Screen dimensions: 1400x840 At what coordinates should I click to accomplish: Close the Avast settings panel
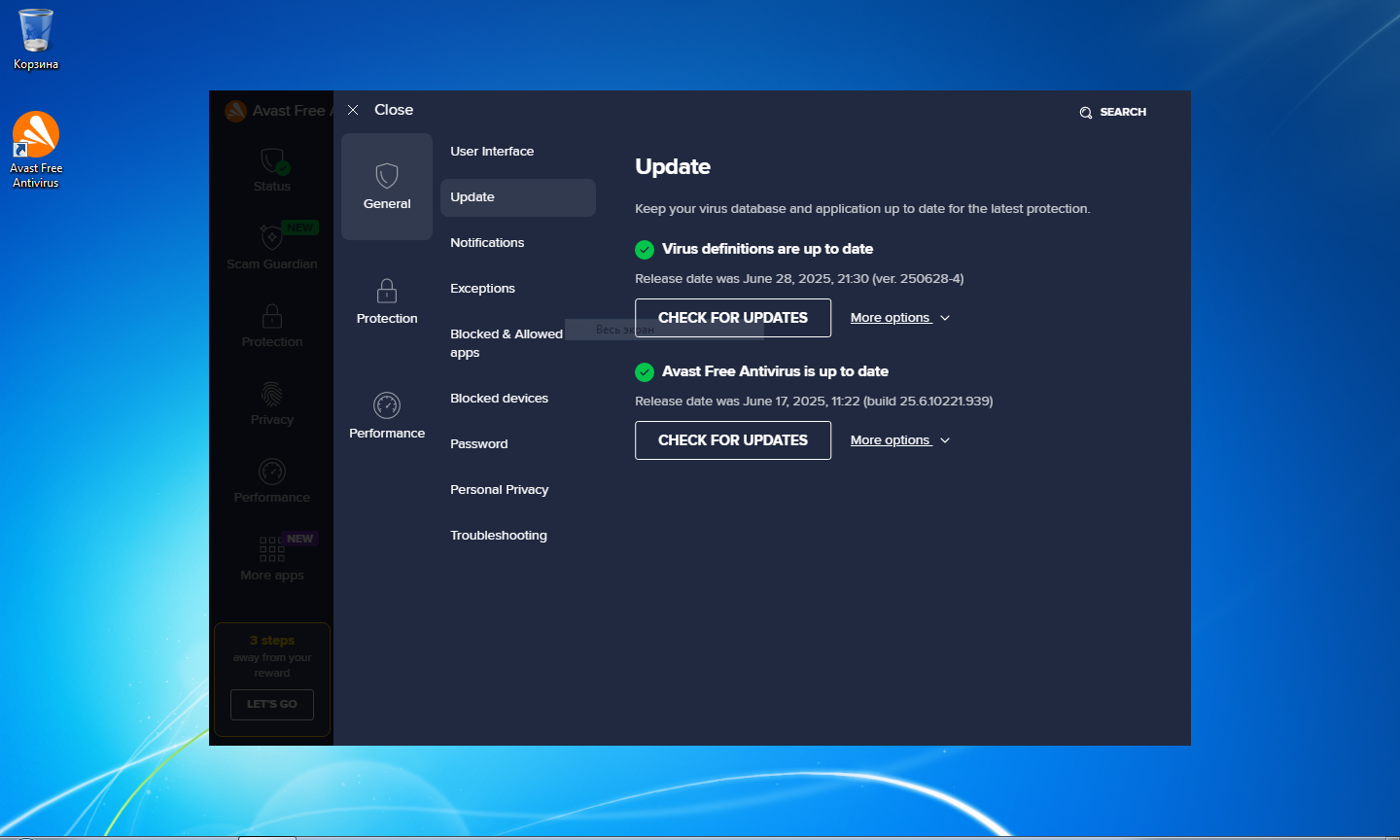point(380,110)
